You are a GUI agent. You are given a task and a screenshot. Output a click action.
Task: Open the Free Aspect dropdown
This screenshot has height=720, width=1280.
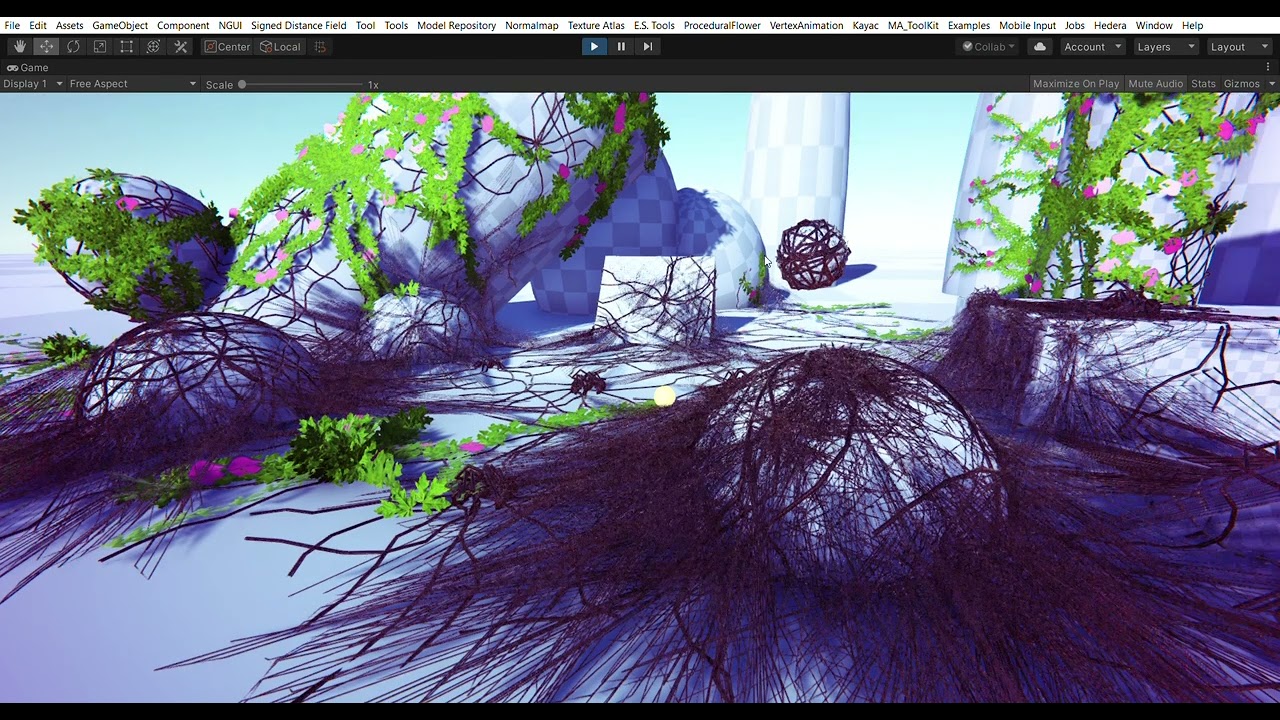pos(133,84)
